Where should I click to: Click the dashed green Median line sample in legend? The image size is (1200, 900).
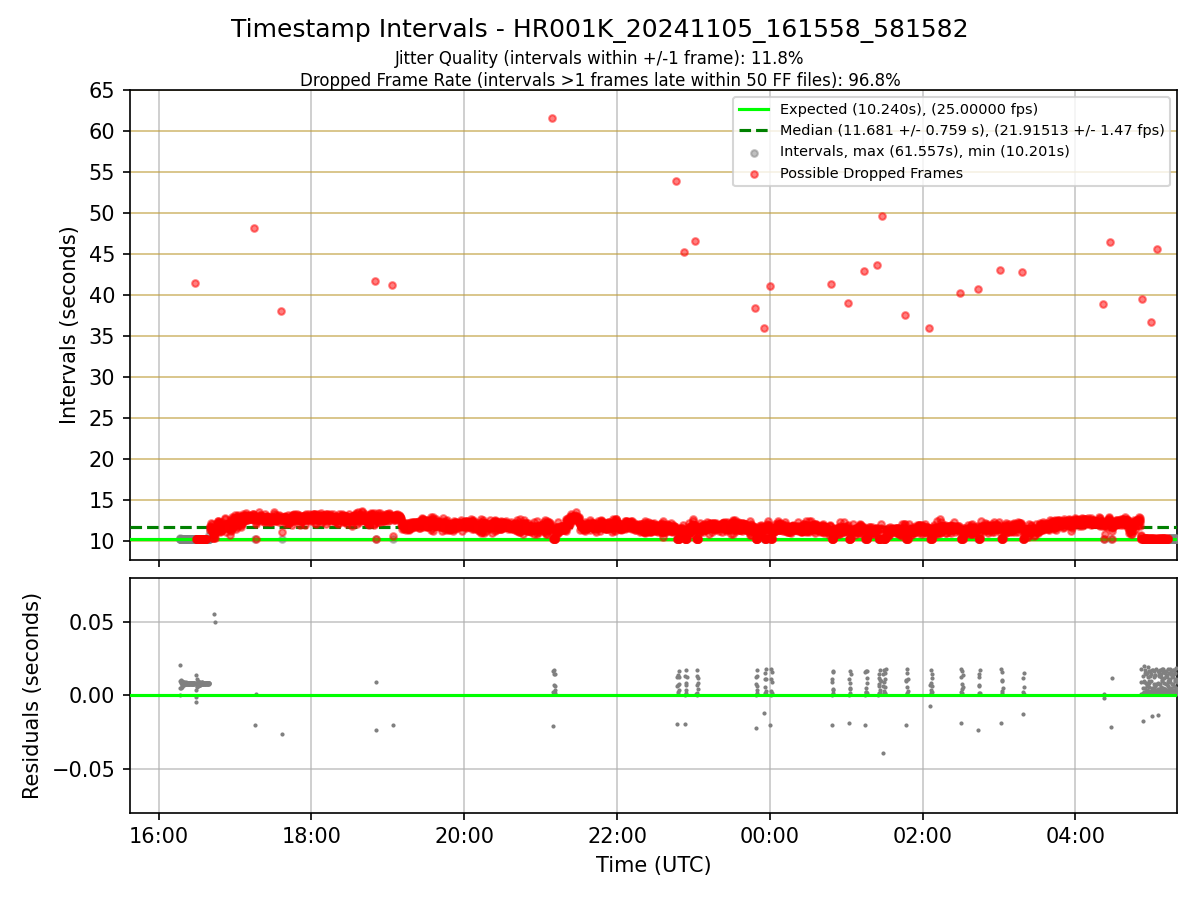point(755,130)
